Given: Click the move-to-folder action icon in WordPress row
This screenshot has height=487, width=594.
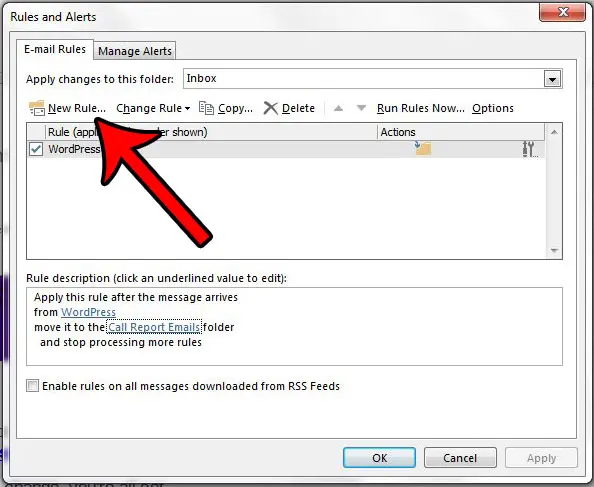Looking at the screenshot, I should 423,148.
